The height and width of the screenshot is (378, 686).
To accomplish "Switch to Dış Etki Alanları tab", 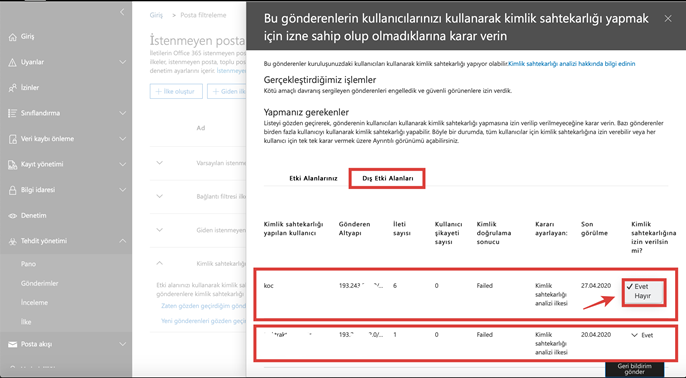I will pos(388,178).
